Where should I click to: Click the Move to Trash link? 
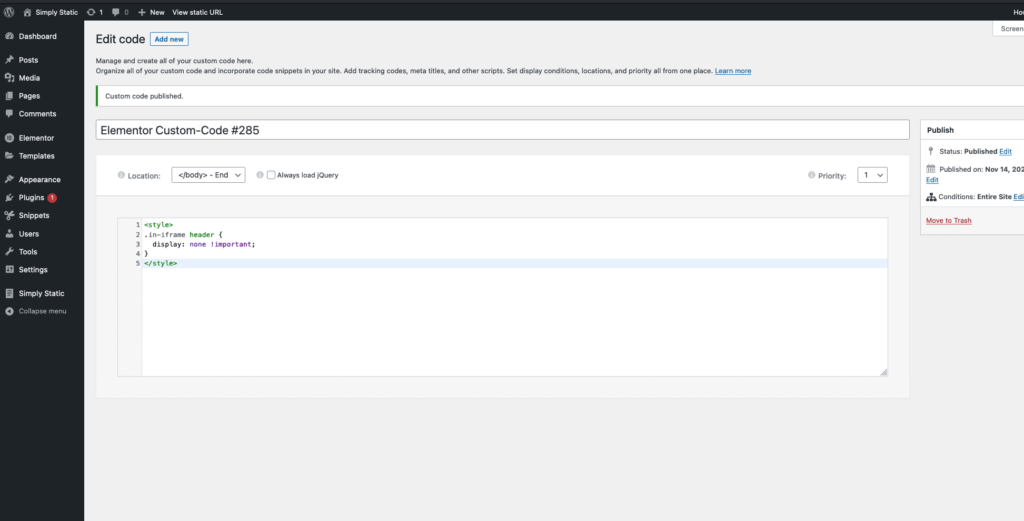coord(948,221)
